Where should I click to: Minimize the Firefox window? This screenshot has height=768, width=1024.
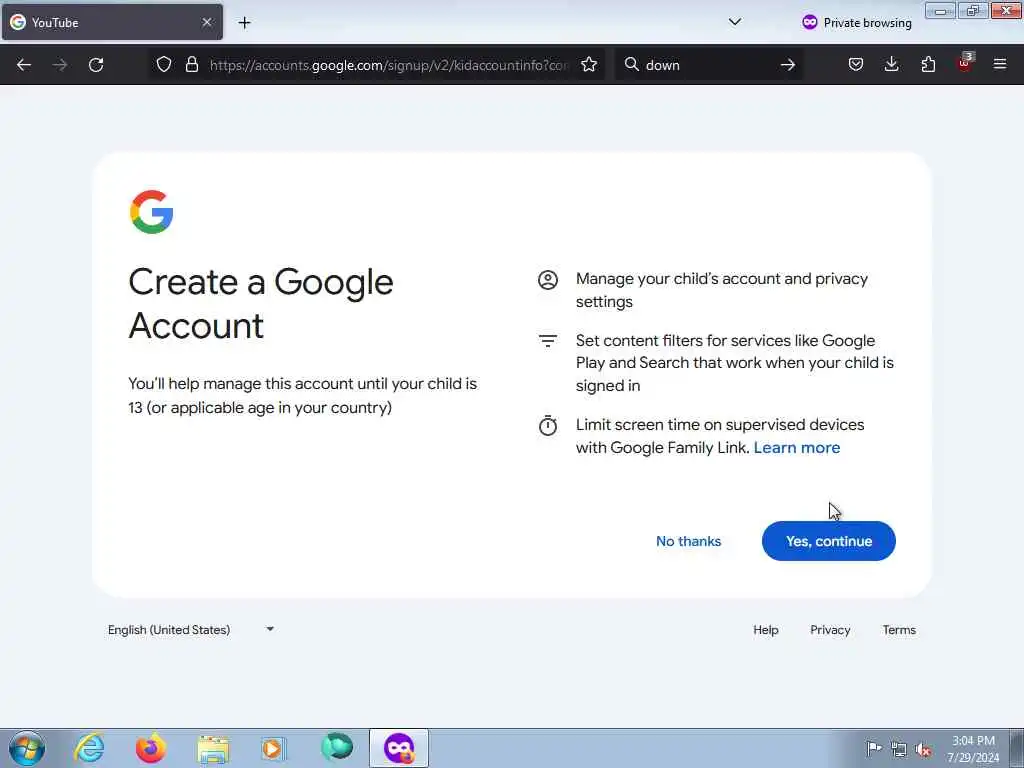tap(940, 11)
